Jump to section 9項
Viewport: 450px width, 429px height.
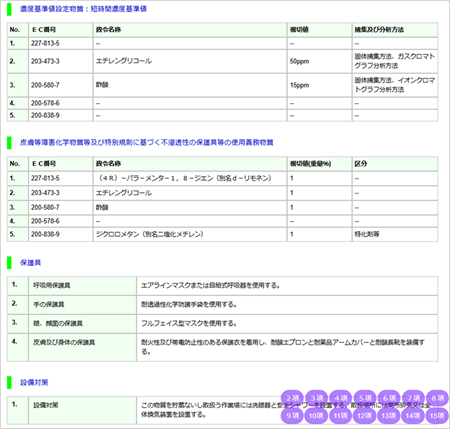pyautogui.click(x=292, y=416)
